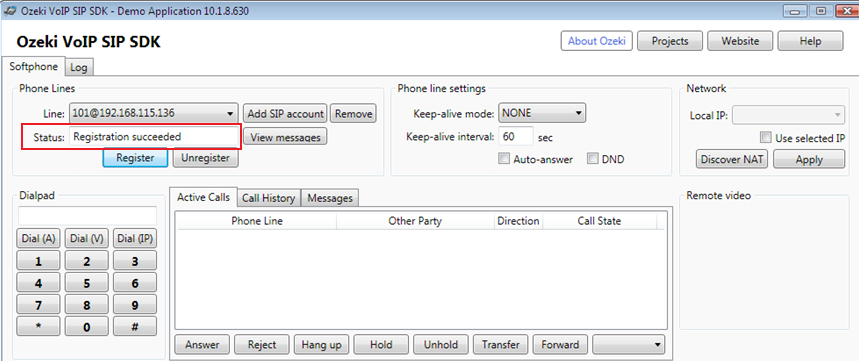Tap dialpad key 0
This screenshot has width=859, height=361.
[x=87, y=327]
